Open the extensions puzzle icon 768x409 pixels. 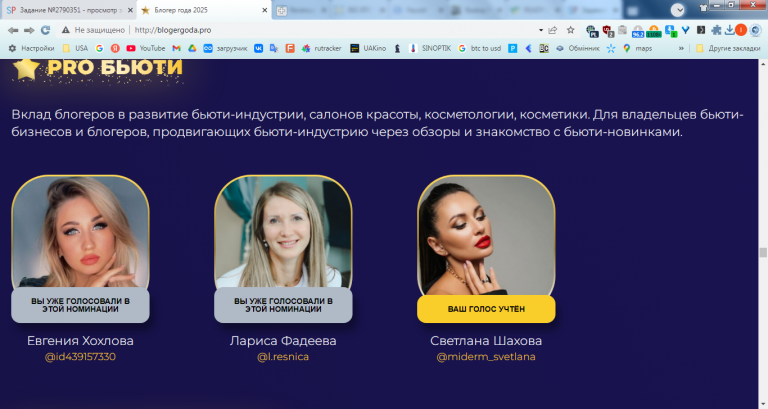(716, 30)
